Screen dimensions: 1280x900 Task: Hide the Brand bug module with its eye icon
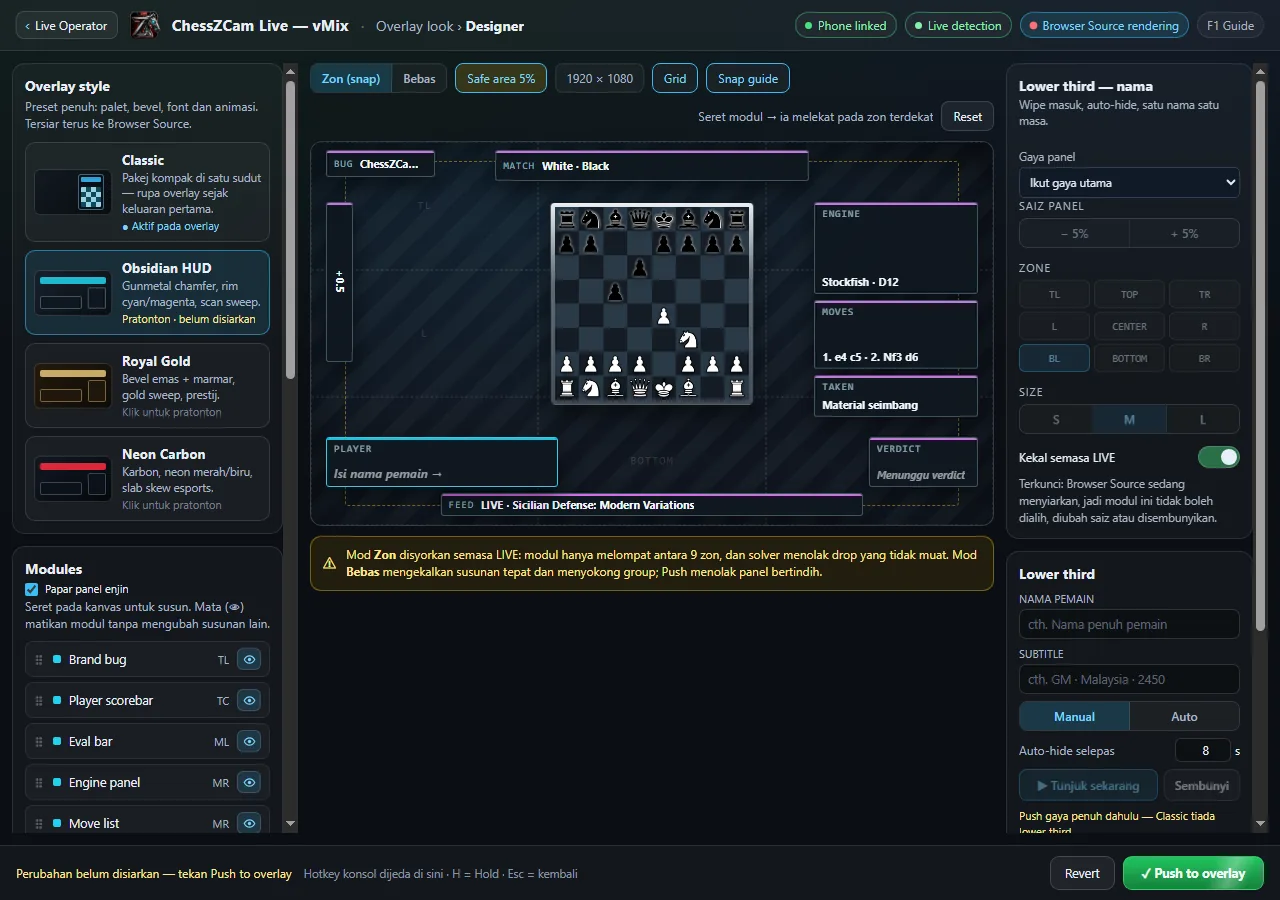(x=249, y=660)
